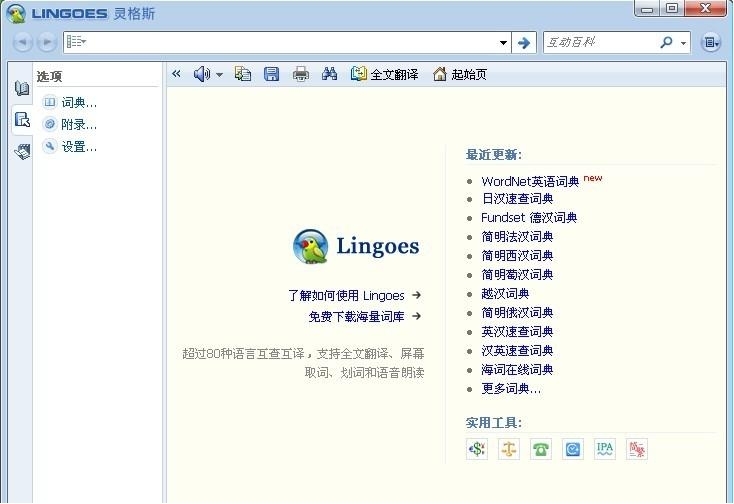Open 越汉词典 link
This screenshot has height=504, width=734.
pyautogui.click(x=505, y=294)
